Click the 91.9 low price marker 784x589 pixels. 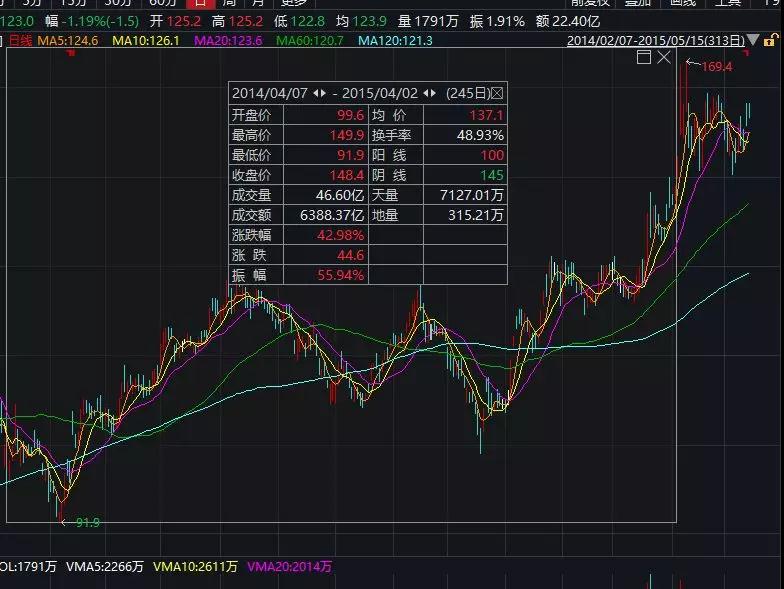(88, 522)
